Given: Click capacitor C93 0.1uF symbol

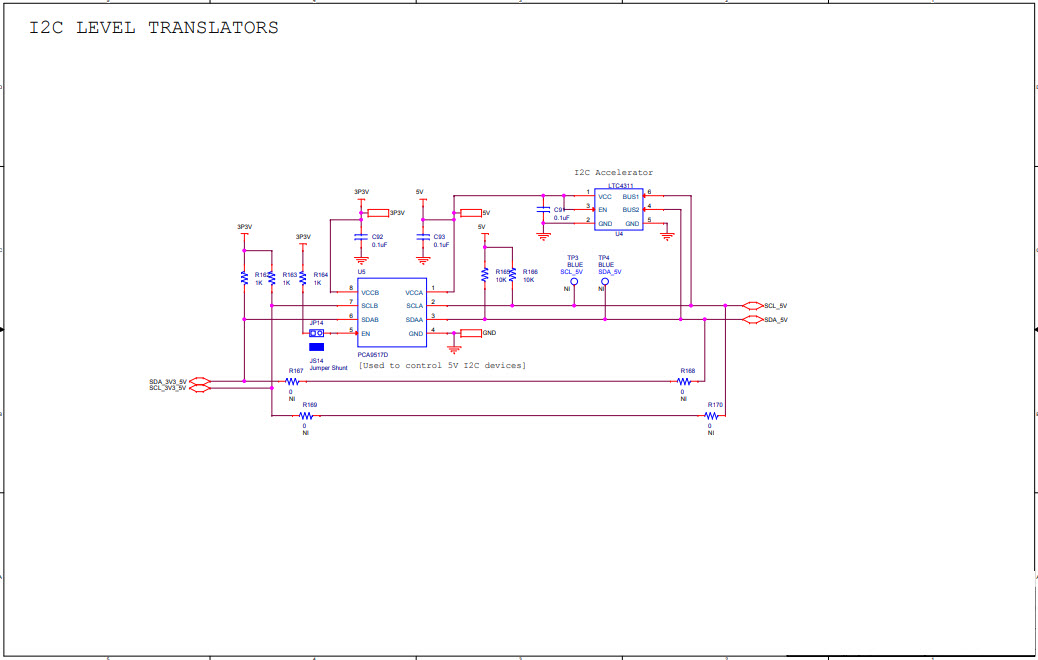Looking at the screenshot, I should [x=423, y=237].
